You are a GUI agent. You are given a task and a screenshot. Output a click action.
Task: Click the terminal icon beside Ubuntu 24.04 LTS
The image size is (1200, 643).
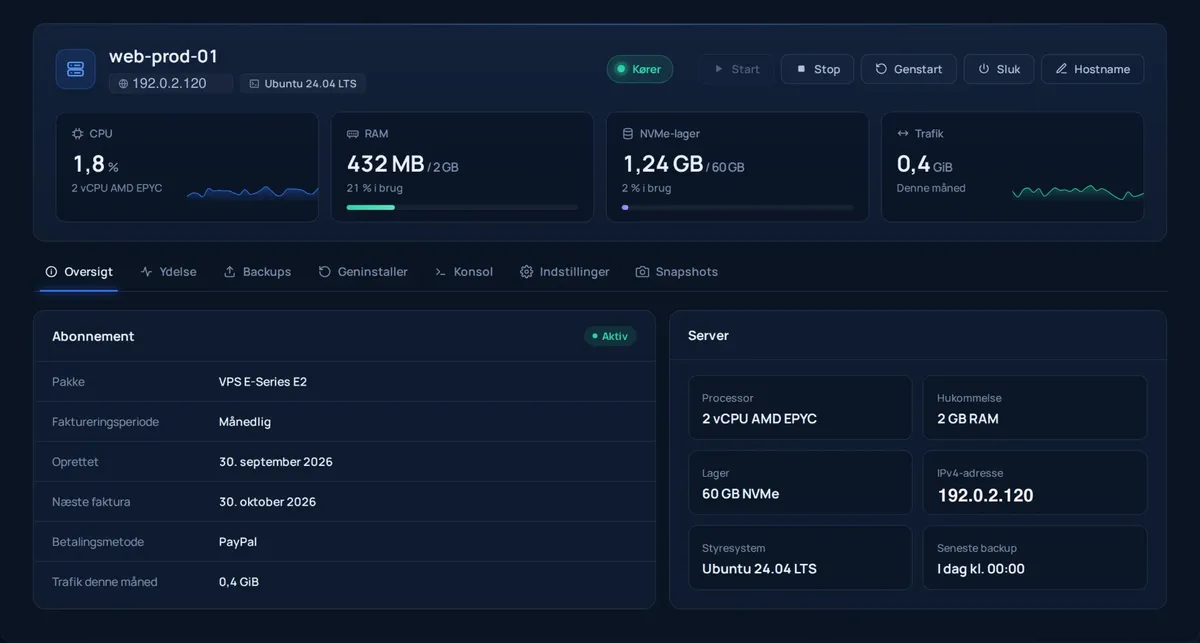[x=254, y=84]
